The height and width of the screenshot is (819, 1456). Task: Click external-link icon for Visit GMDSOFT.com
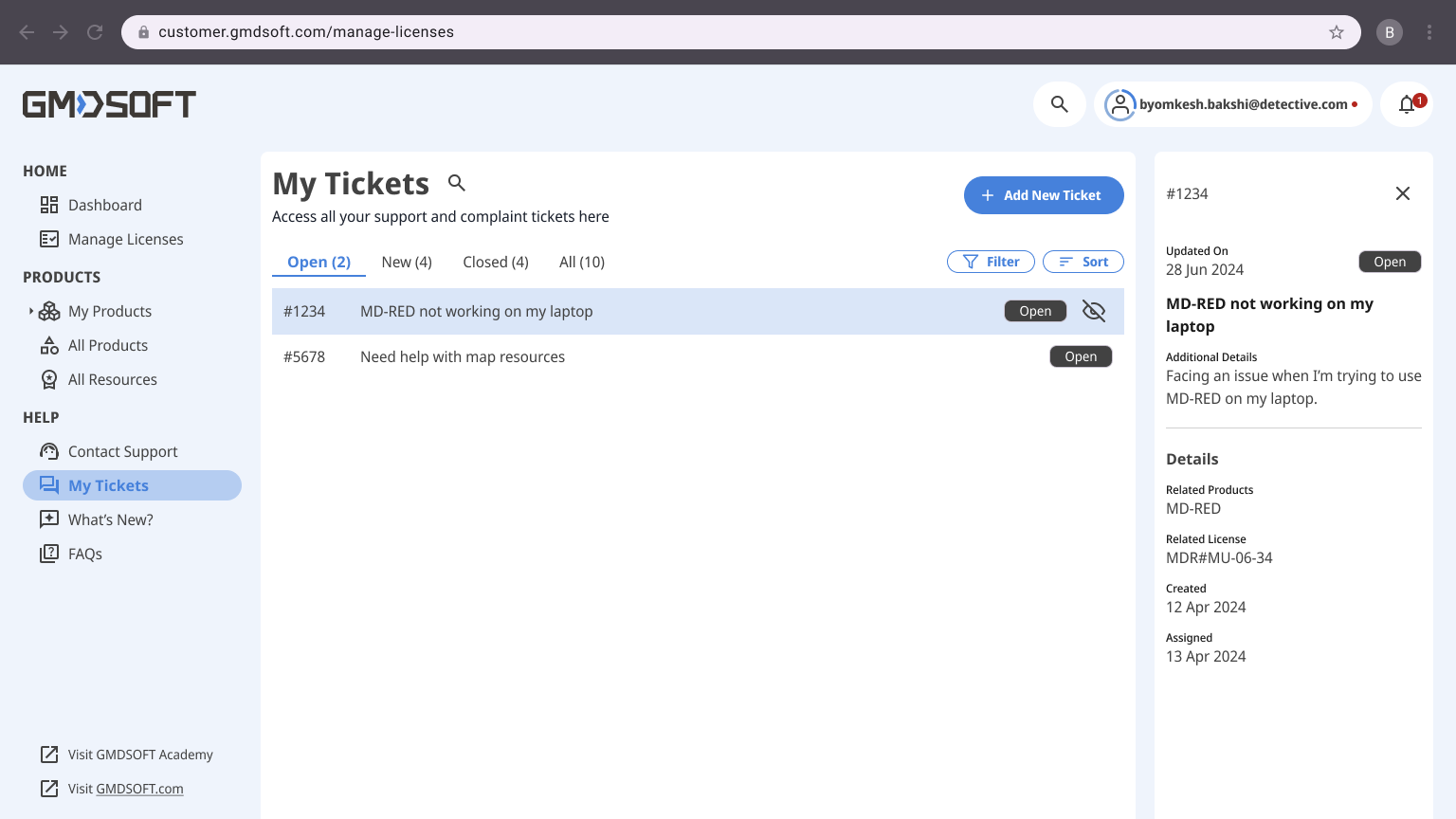[x=49, y=789]
